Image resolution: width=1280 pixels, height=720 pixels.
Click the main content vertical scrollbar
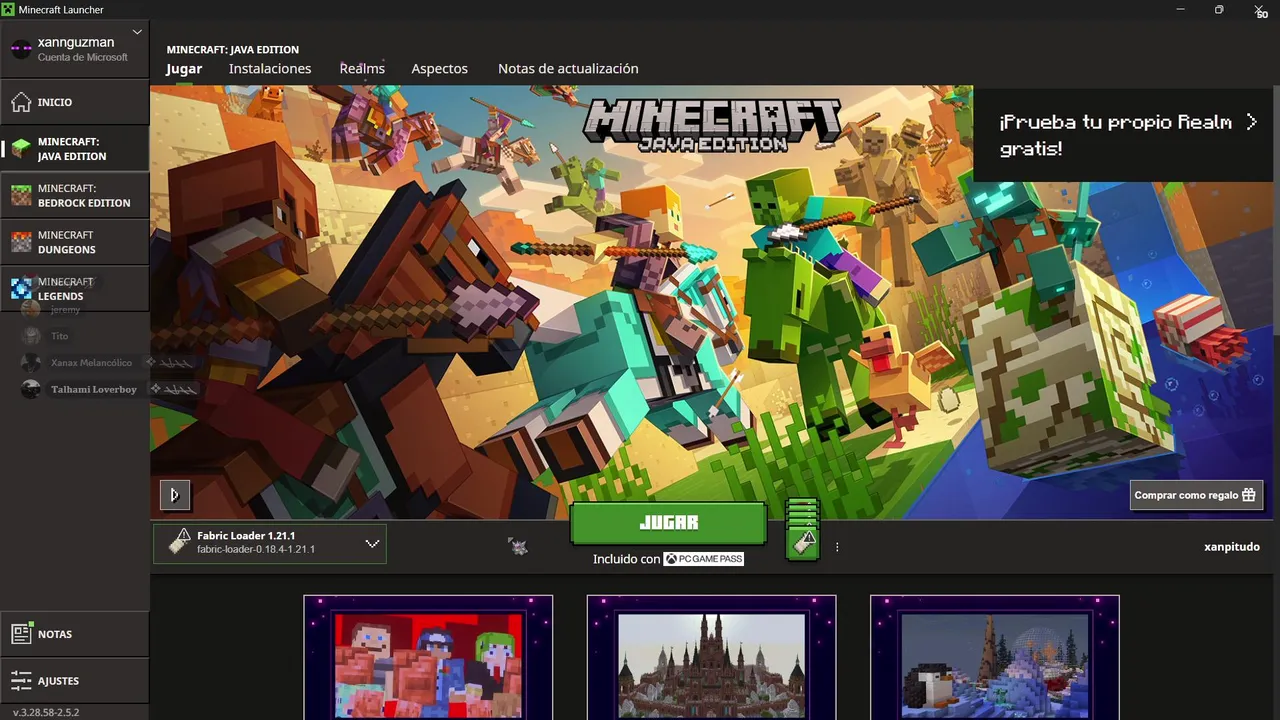pos(1275,210)
